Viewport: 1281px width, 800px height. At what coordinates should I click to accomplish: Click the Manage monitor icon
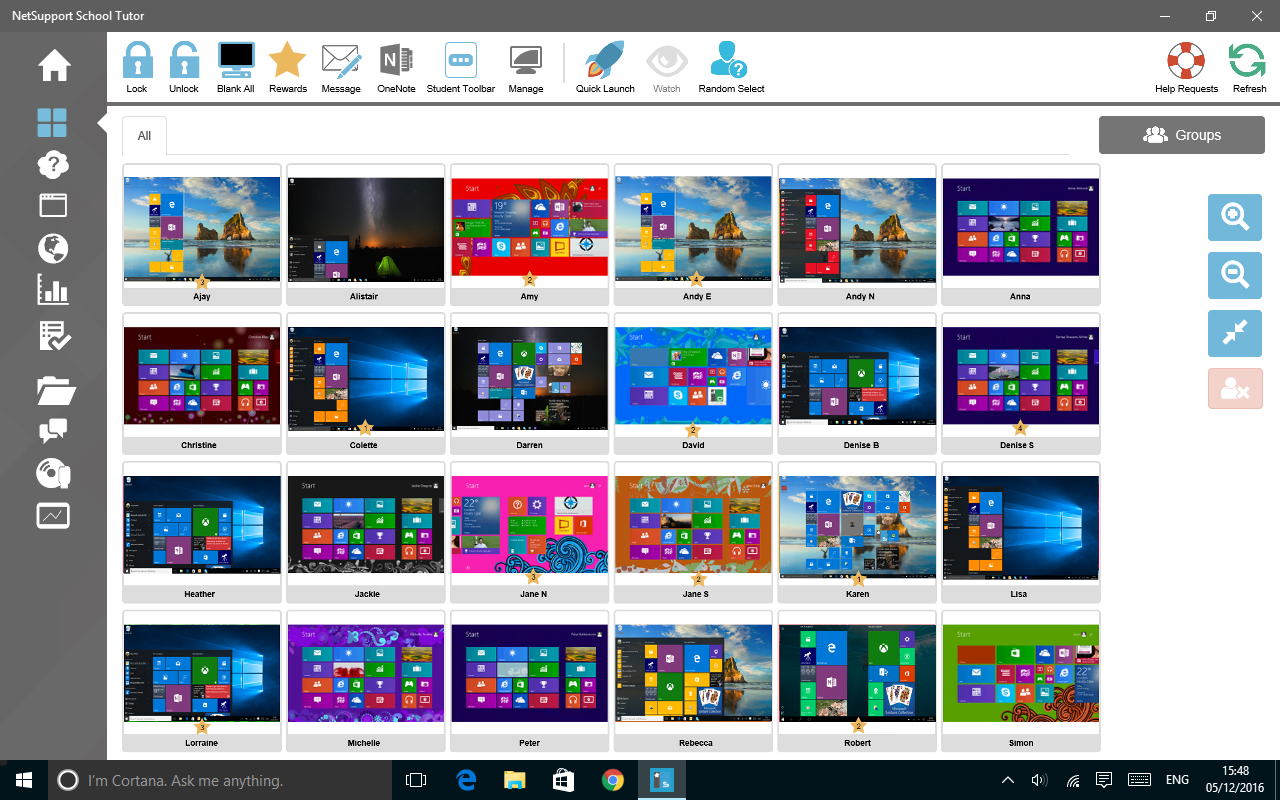(525, 62)
